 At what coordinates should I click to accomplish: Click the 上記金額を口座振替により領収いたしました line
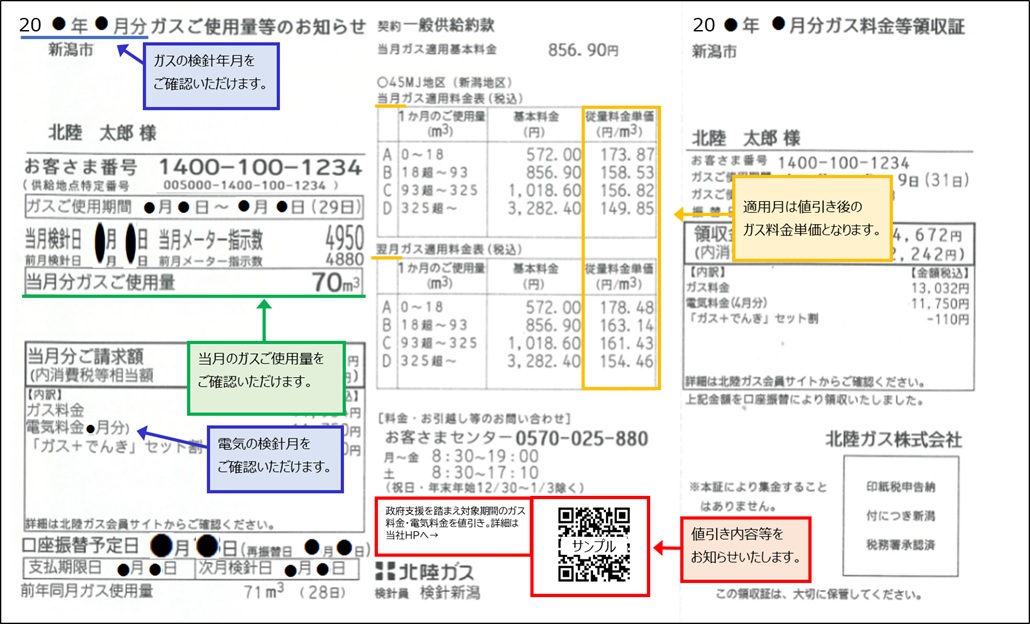(x=805, y=400)
